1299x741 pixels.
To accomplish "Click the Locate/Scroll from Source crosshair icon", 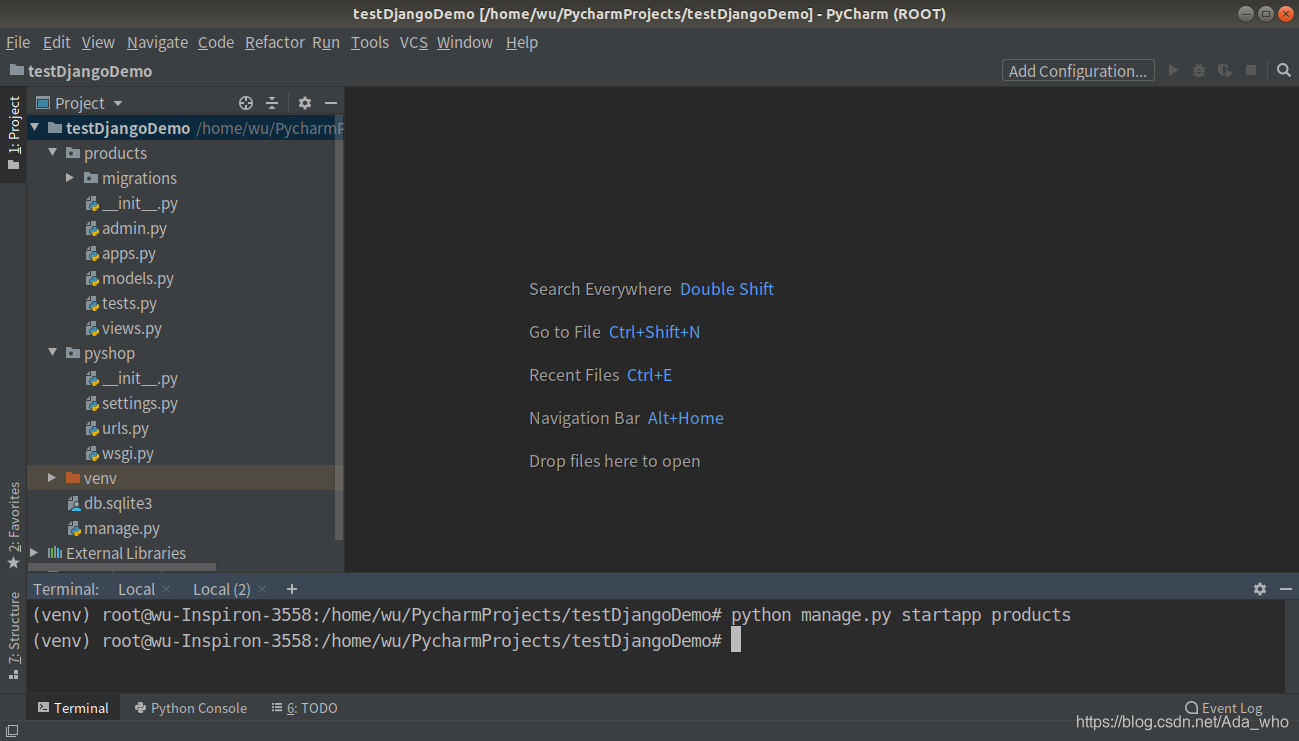I will (246, 103).
